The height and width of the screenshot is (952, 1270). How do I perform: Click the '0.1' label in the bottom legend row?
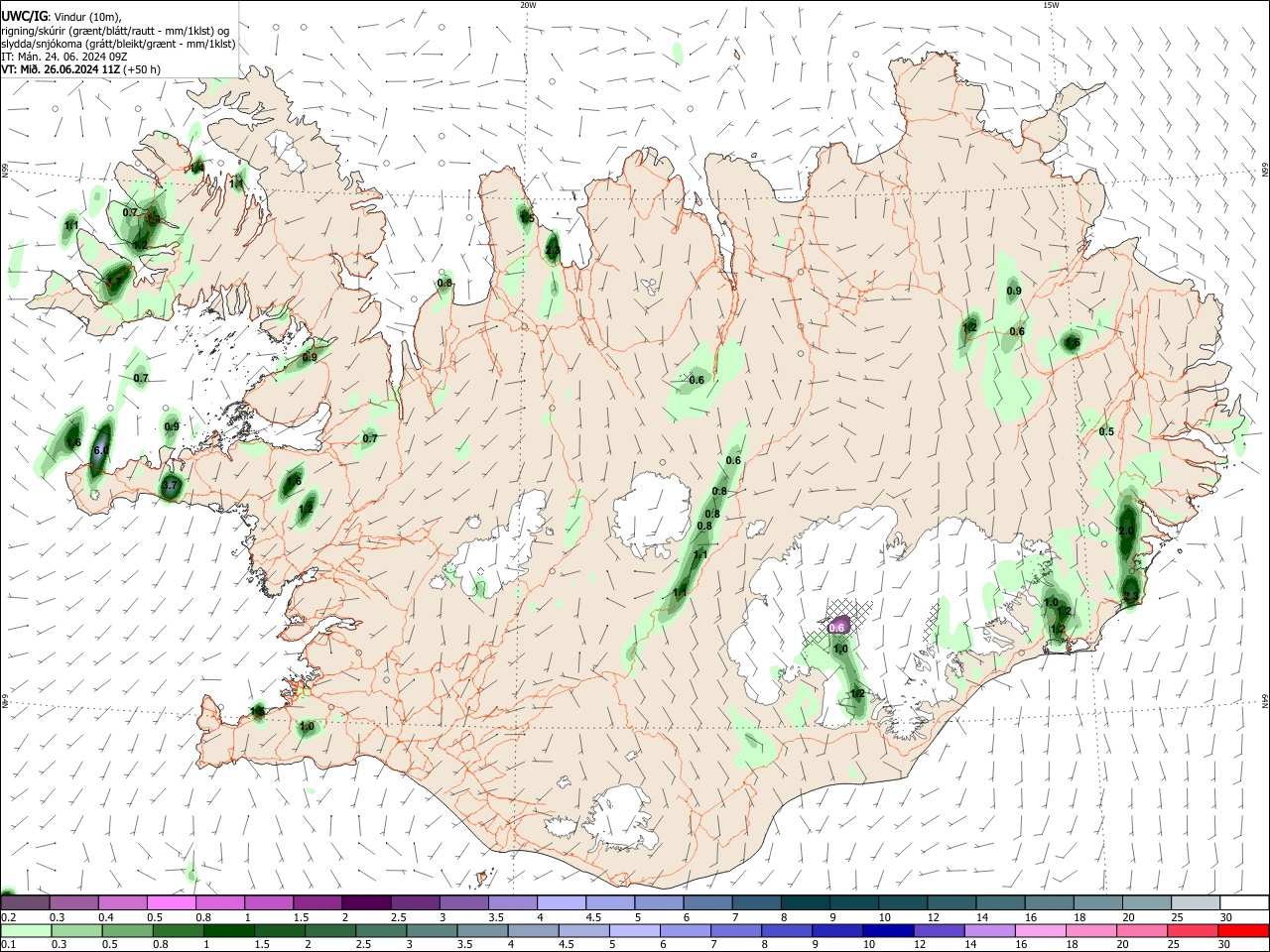pos(8,946)
